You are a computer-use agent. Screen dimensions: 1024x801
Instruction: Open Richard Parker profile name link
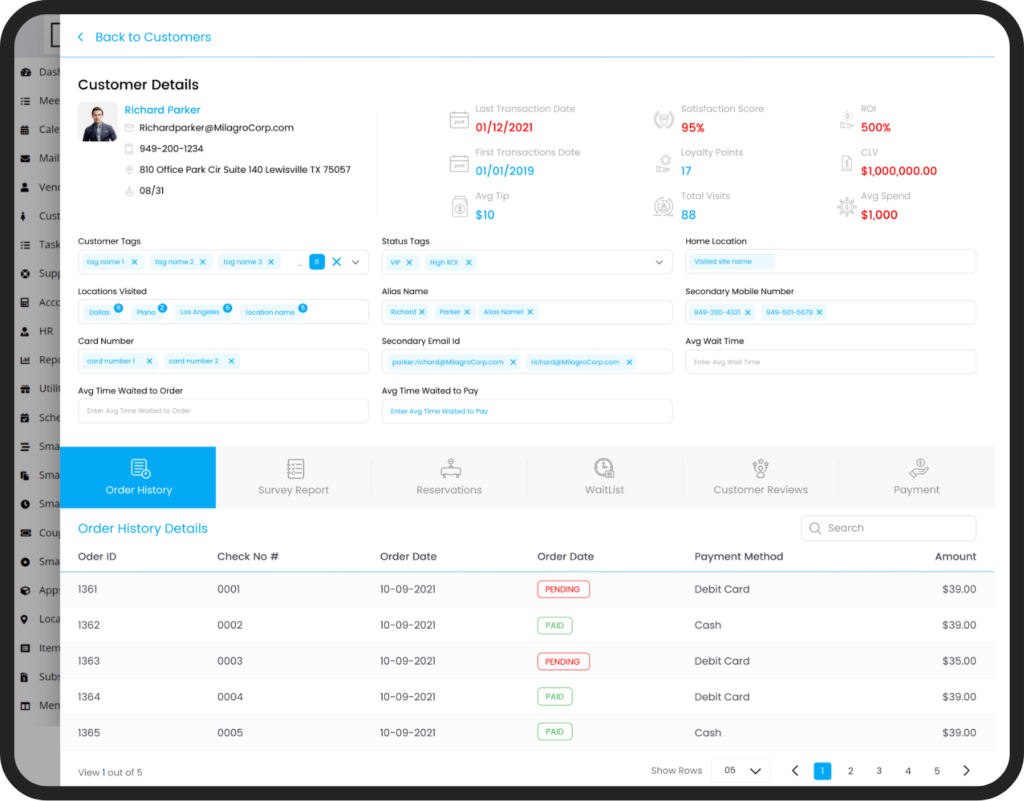click(x=162, y=110)
